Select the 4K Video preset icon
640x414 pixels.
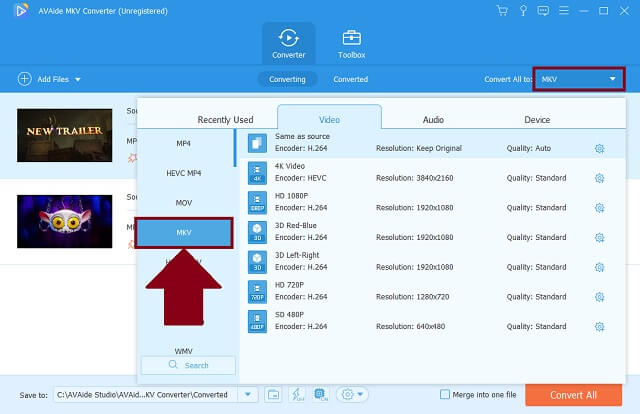(x=257, y=173)
